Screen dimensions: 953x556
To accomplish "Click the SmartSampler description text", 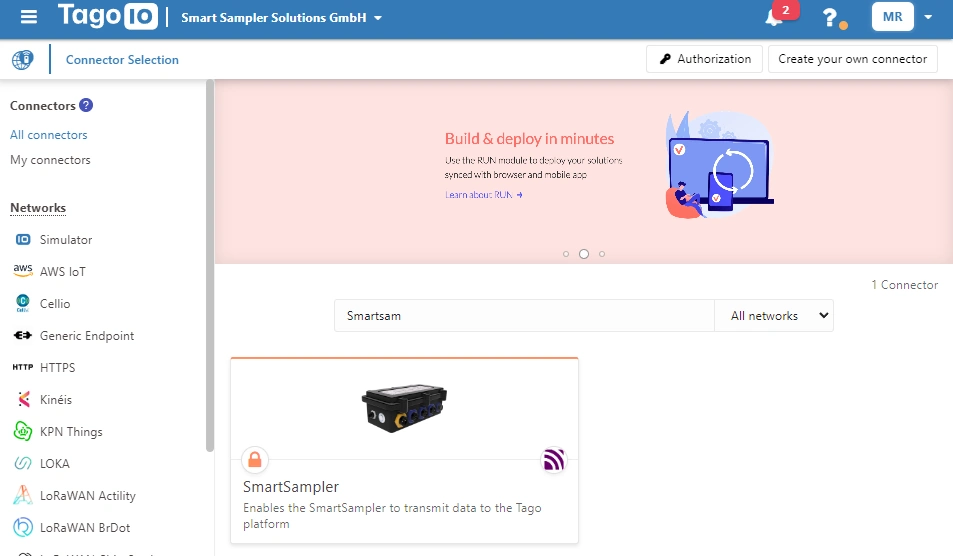I will (x=392, y=515).
